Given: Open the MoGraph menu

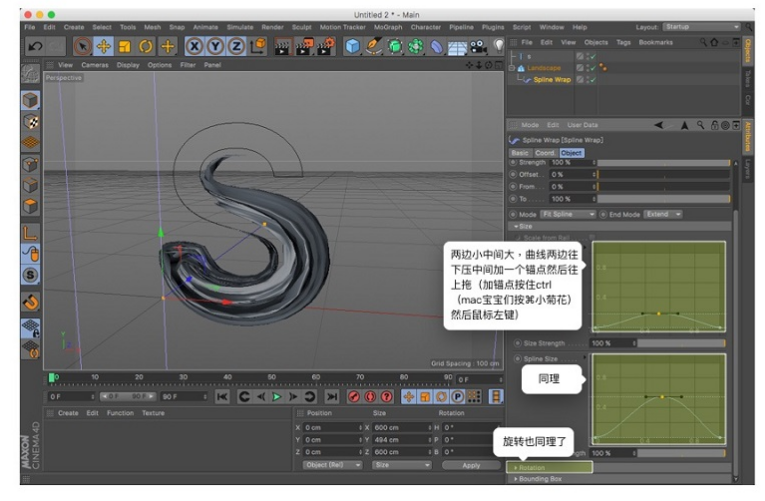Looking at the screenshot, I should (x=387, y=27).
